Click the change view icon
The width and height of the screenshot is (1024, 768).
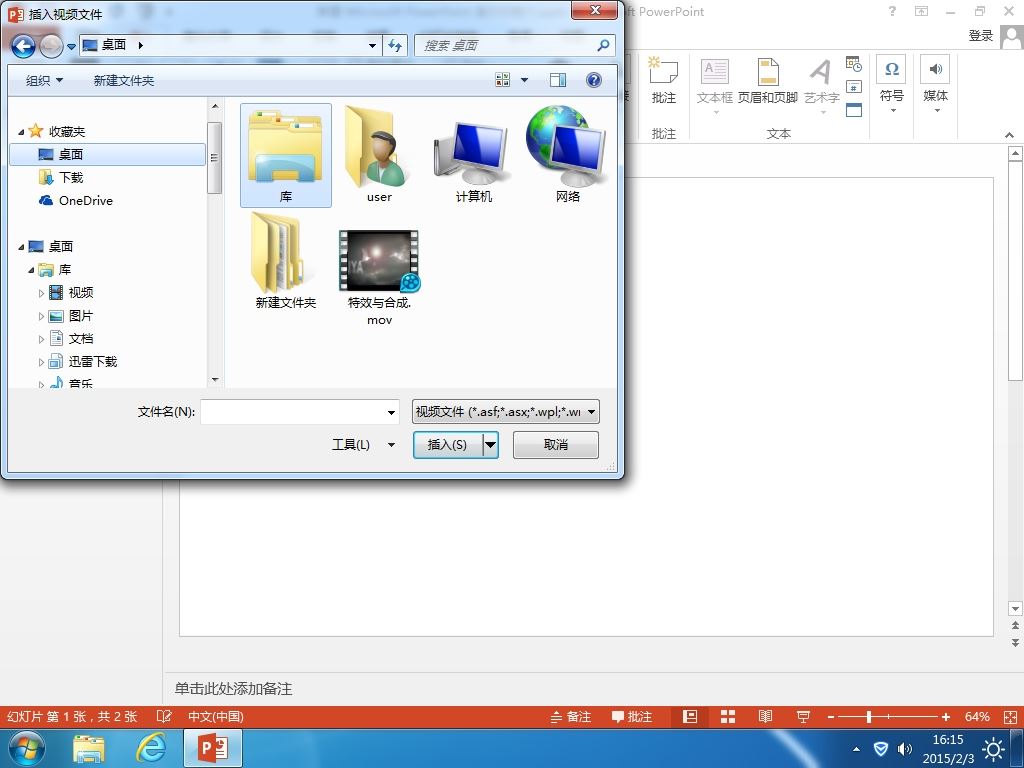tap(502, 80)
